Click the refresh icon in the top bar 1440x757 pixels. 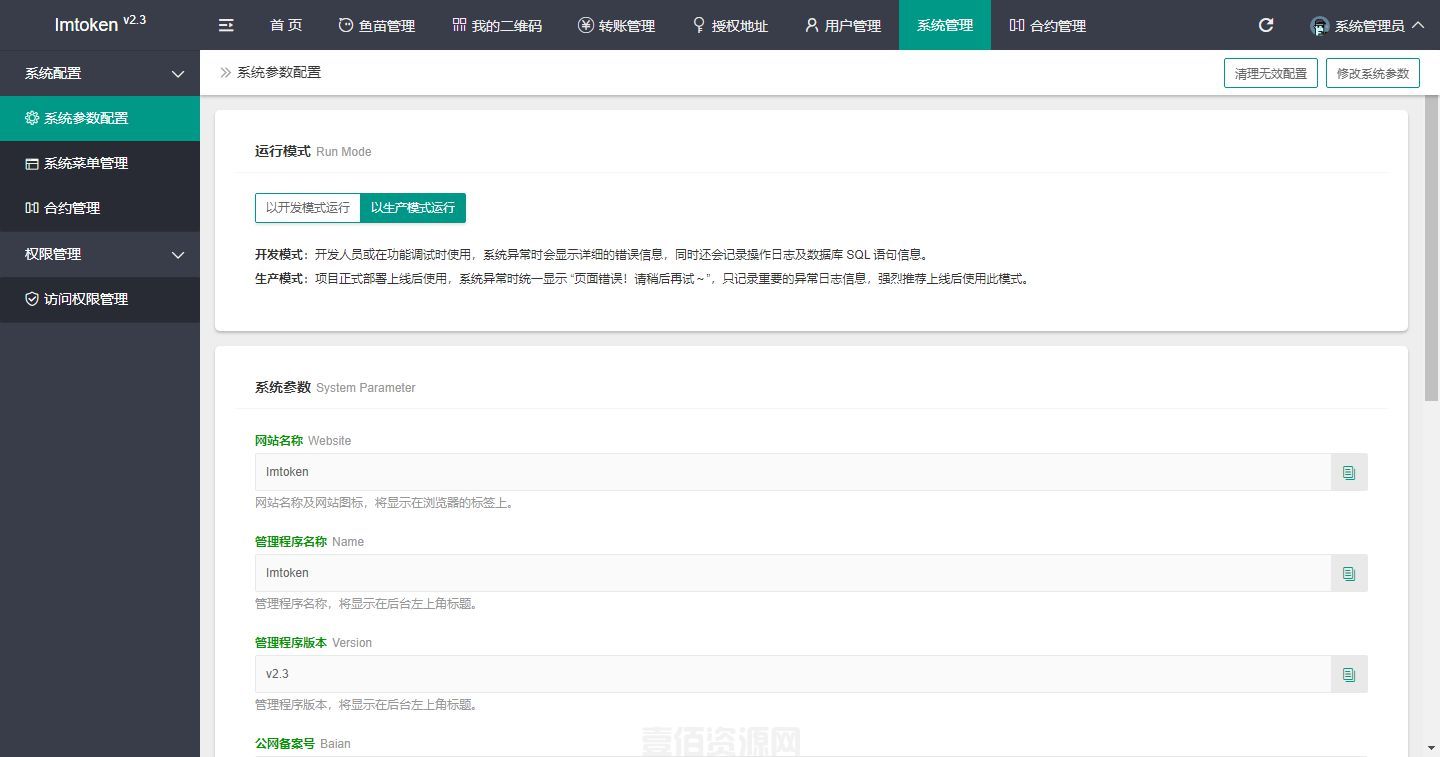click(1266, 25)
